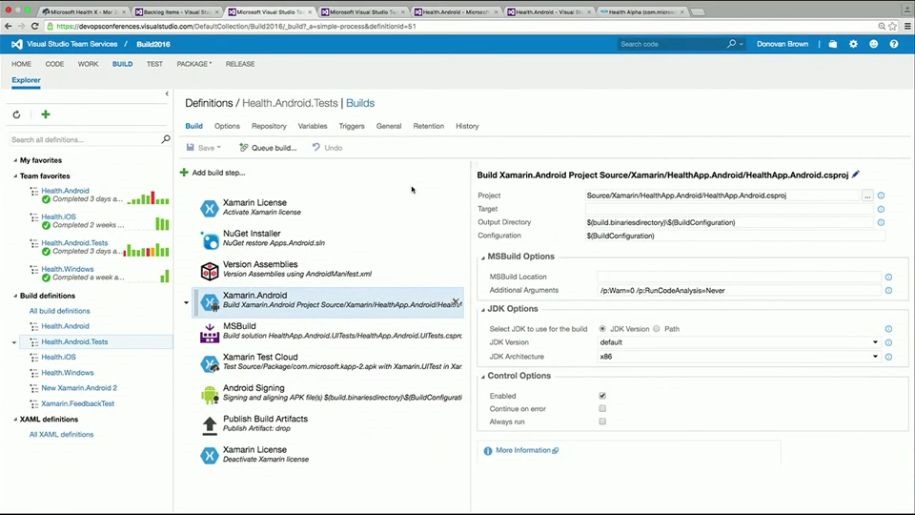The height and width of the screenshot is (515, 915).
Task: Open the smiley feedback icon
Action: click(x=874, y=44)
